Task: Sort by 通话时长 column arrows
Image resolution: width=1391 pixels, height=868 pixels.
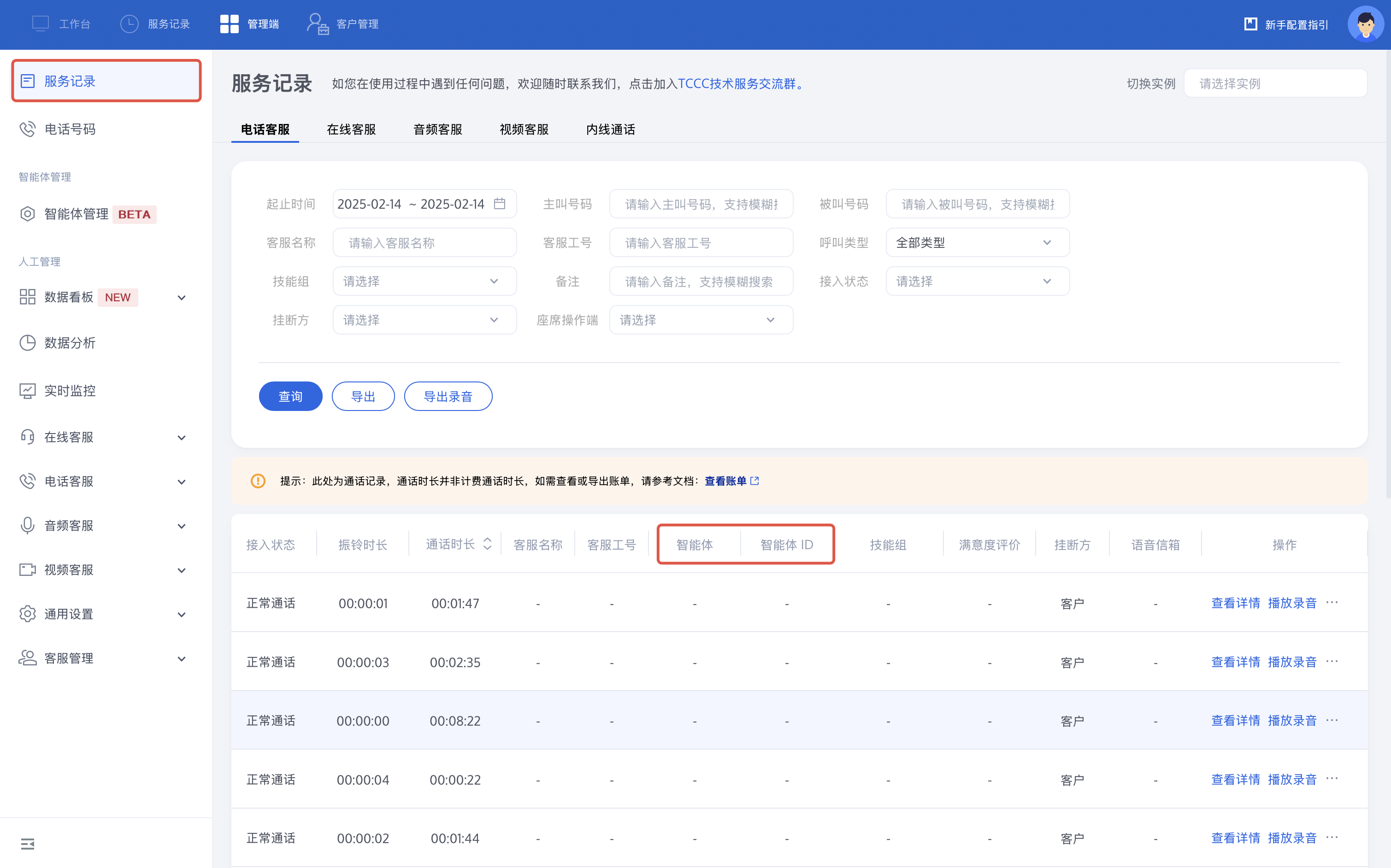Action: pyautogui.click(x=487, y=544)
